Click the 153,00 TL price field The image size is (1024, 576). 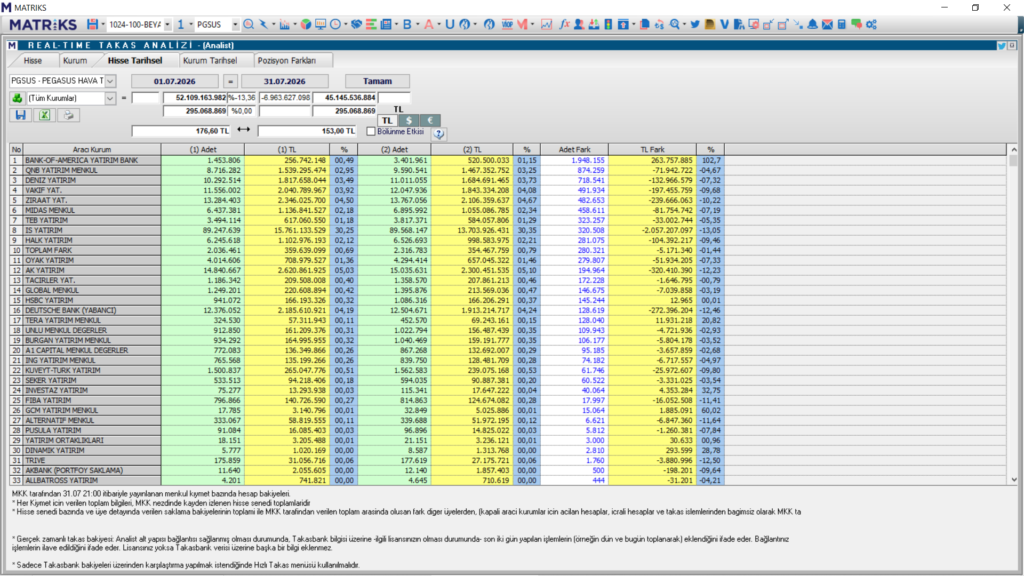point(308,131)
